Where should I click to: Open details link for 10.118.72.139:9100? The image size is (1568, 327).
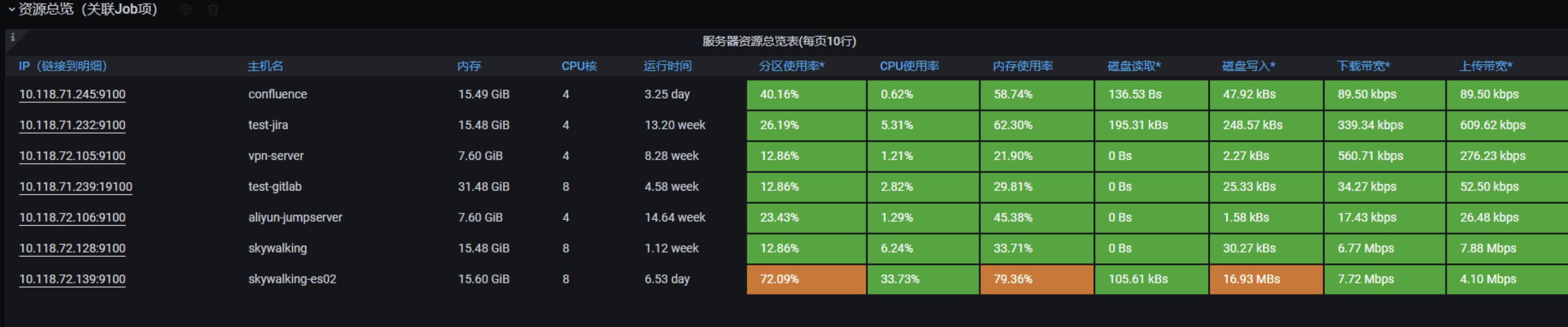click(x=72, y=279)
